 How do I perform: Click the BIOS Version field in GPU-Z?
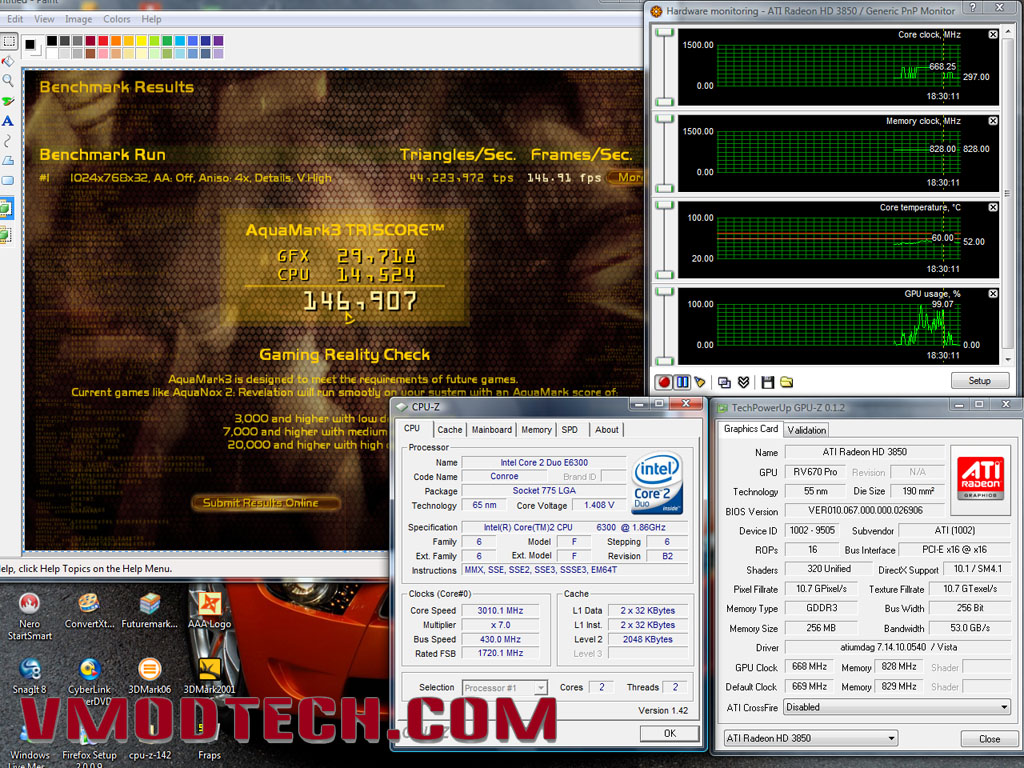[865, 511]
